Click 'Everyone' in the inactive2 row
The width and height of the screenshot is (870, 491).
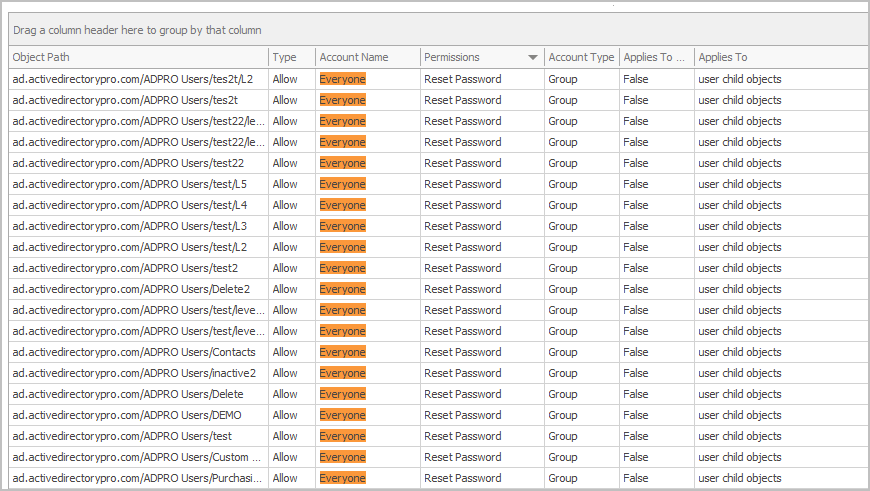[342, 373]
